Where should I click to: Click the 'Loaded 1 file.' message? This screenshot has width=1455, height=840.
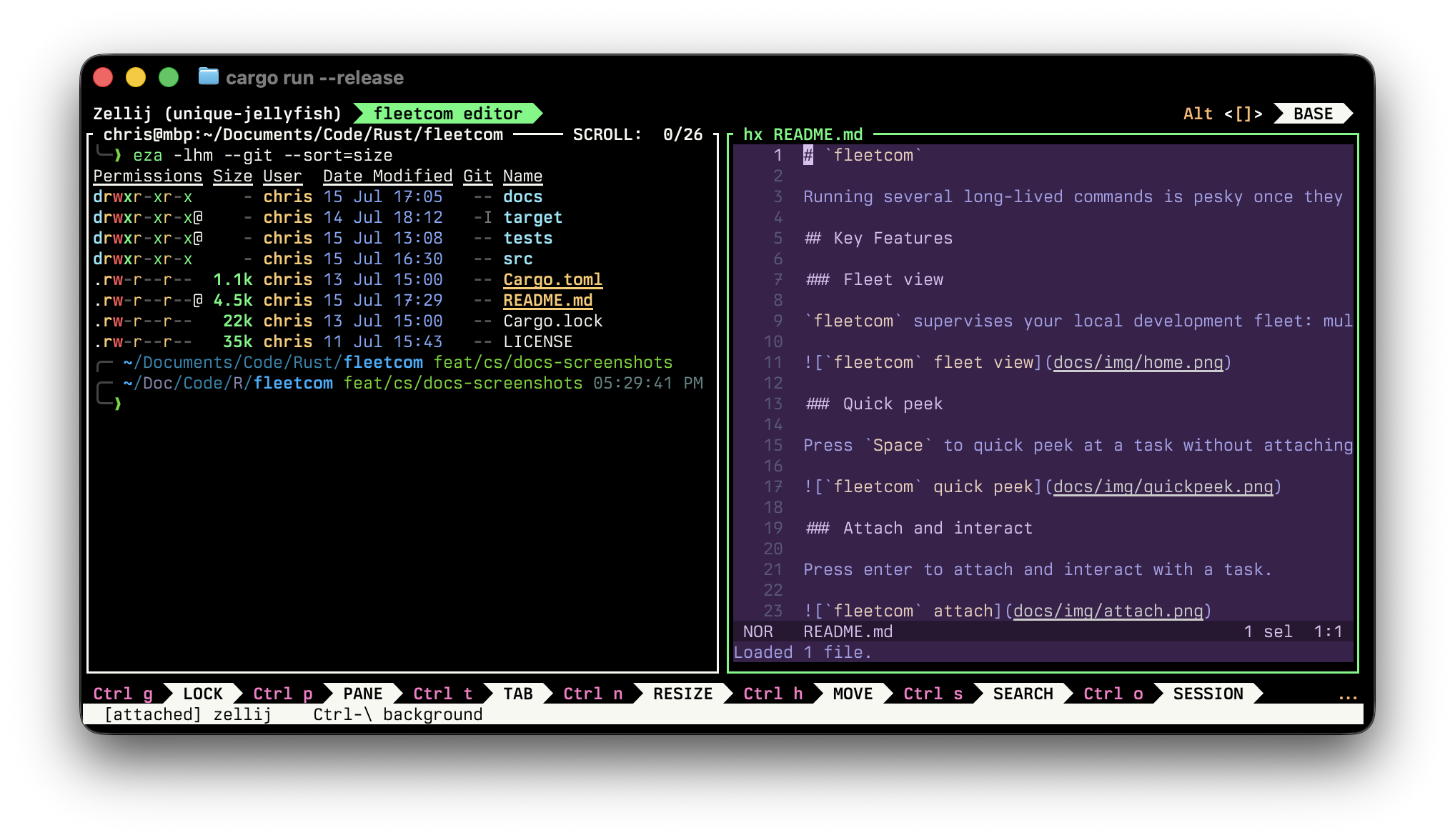tap(803, 652)
